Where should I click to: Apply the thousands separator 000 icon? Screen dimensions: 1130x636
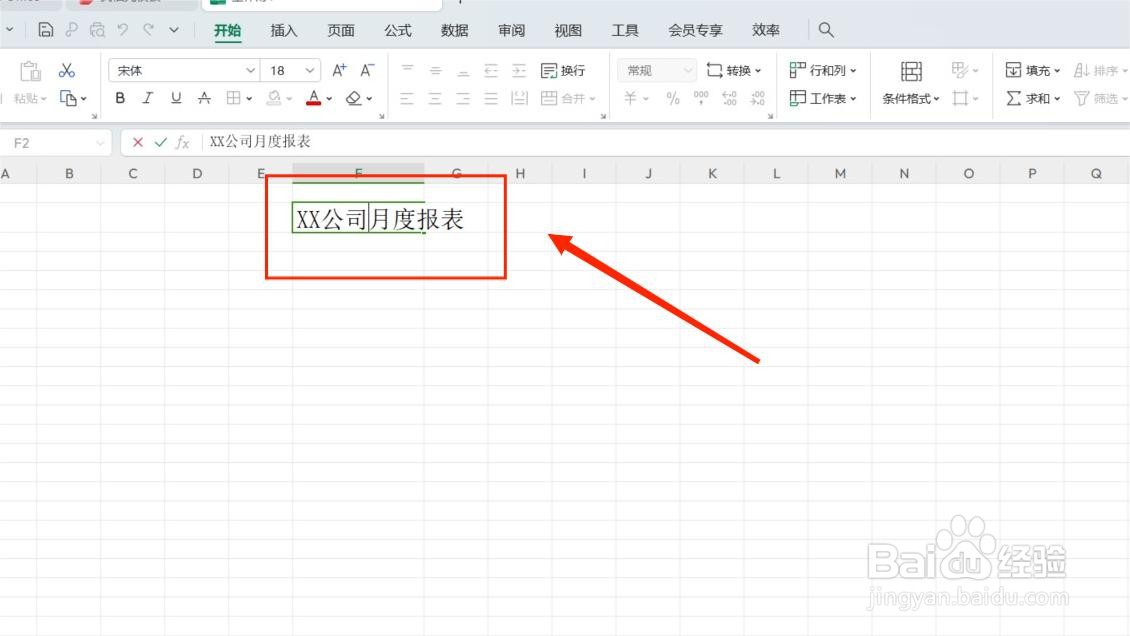click(x=700, y=97)
